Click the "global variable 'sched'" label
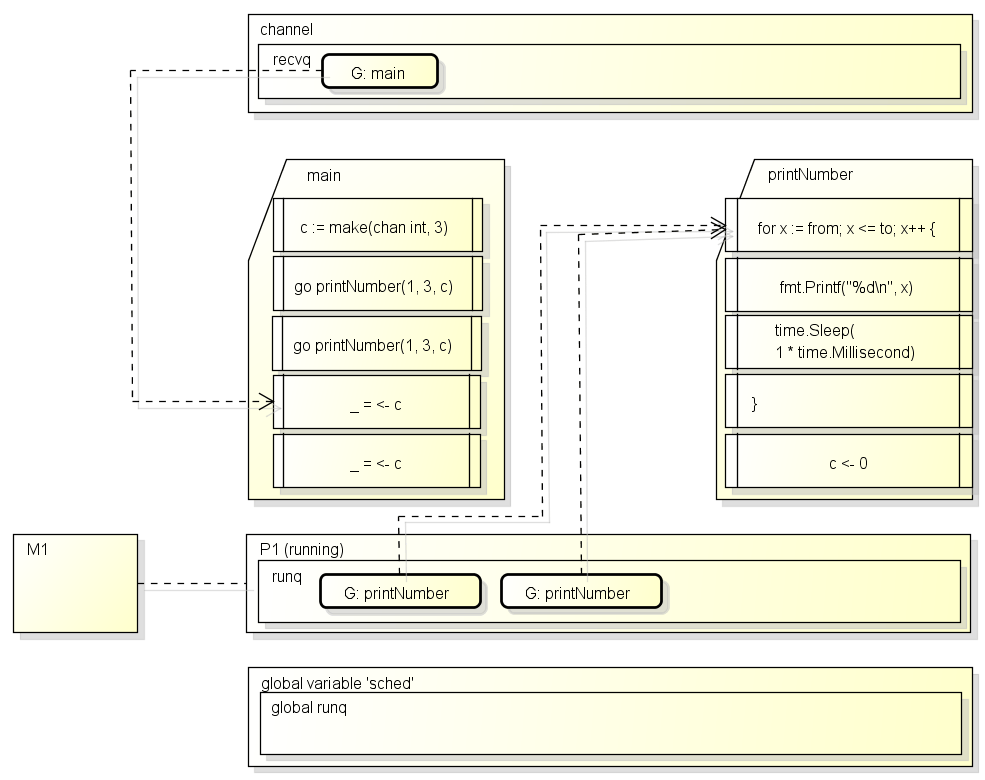 [337, 683]
